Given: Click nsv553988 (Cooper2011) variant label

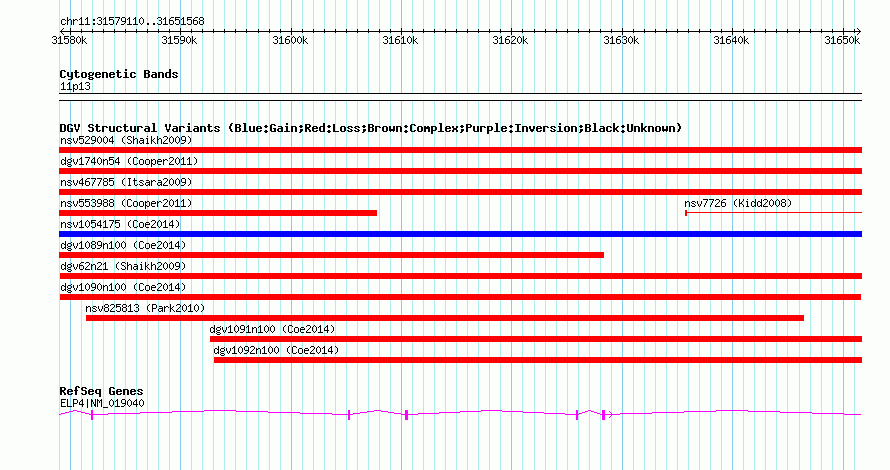Looking at the screenshot, I should coord(126,203).
